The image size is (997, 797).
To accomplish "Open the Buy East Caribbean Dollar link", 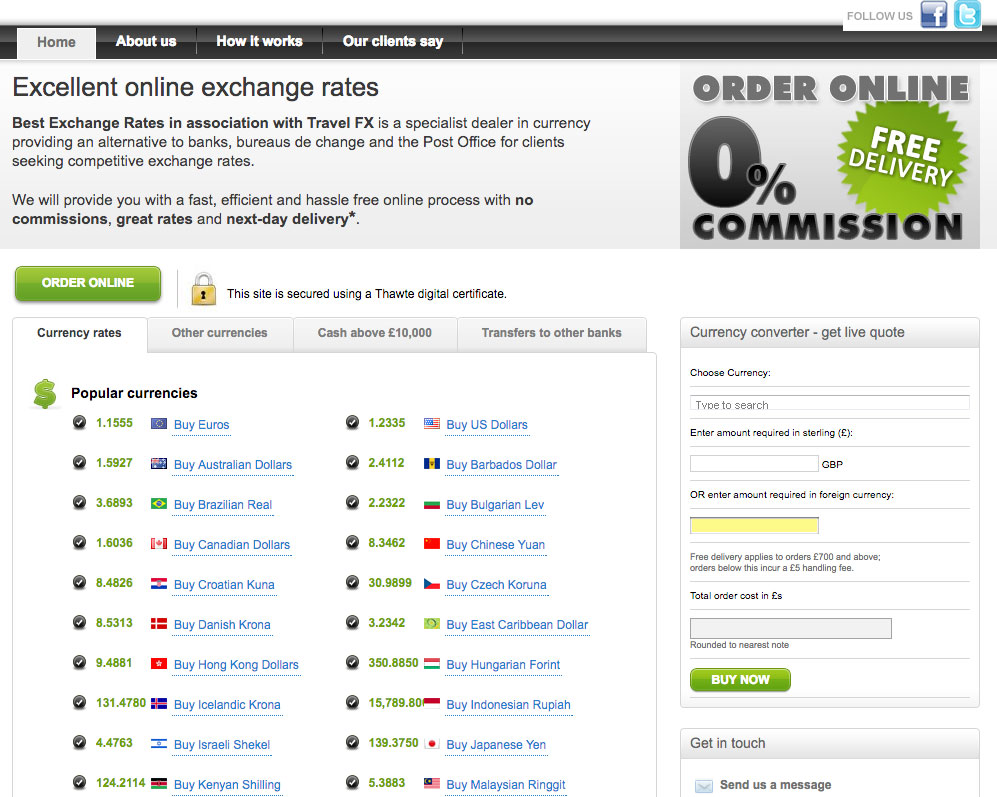I will pos(518,625).
